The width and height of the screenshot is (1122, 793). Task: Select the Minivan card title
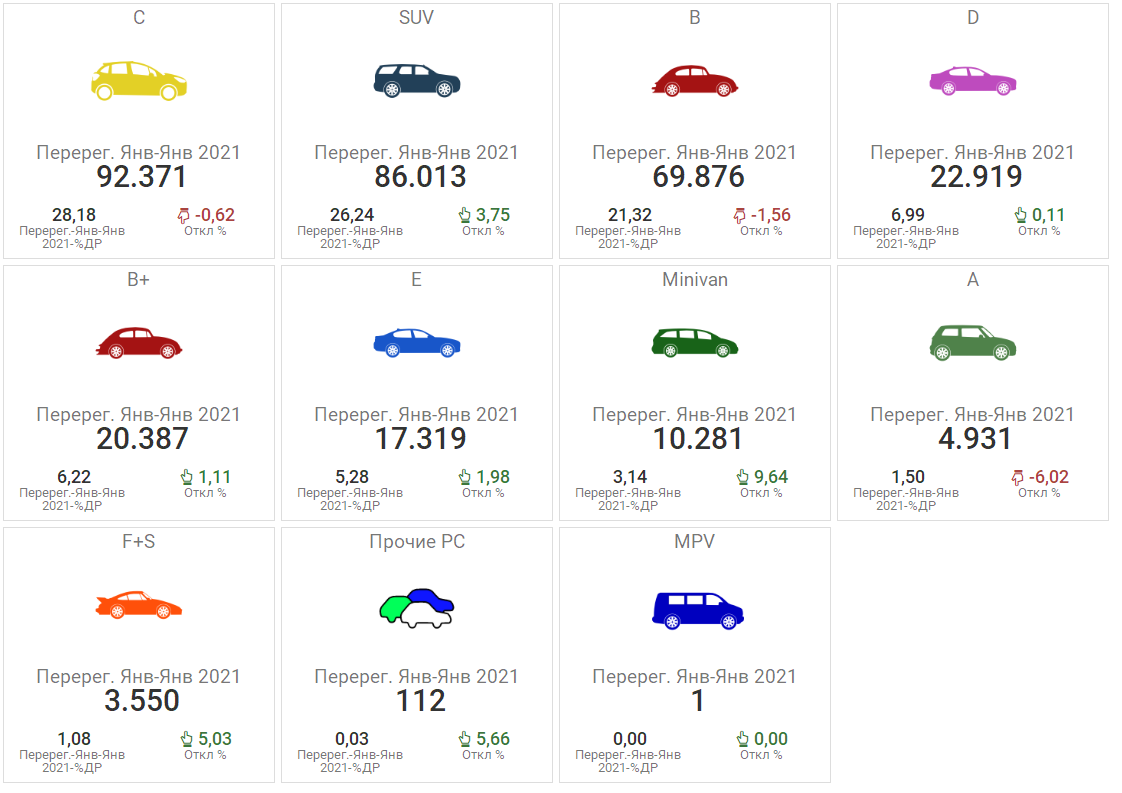(695, 280)
